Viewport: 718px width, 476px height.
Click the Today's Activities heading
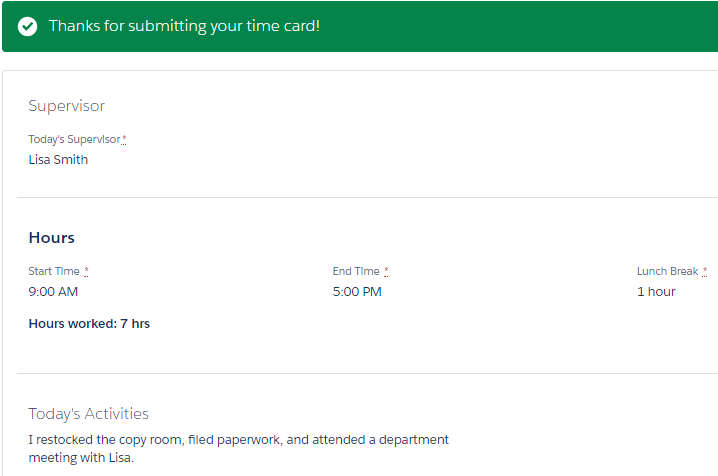[x=88, y=414]
